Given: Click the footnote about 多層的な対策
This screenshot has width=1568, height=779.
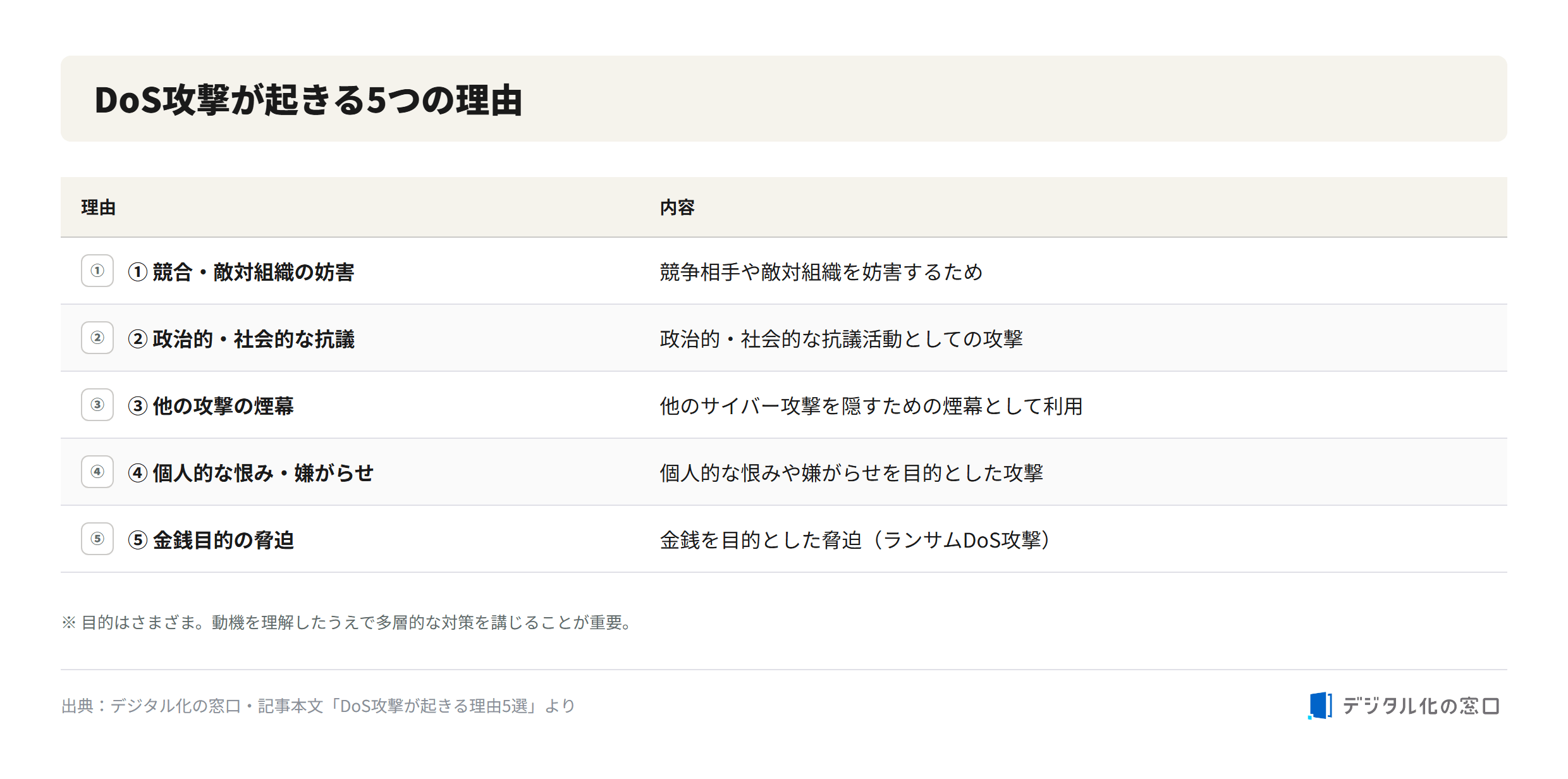Looking at the screenshot, I should 346,622.
